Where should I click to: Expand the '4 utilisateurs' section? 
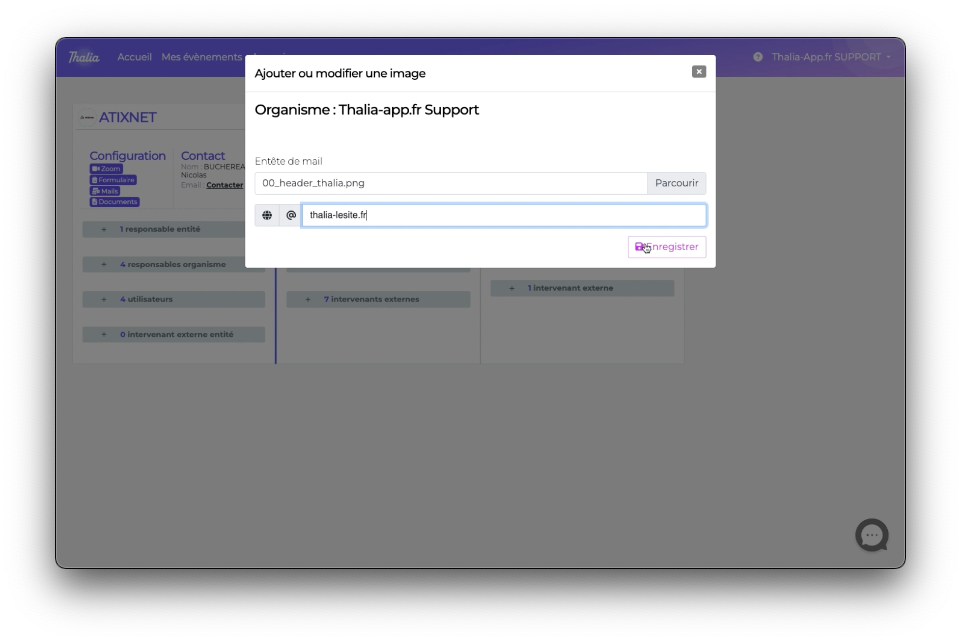pos(146,299)
